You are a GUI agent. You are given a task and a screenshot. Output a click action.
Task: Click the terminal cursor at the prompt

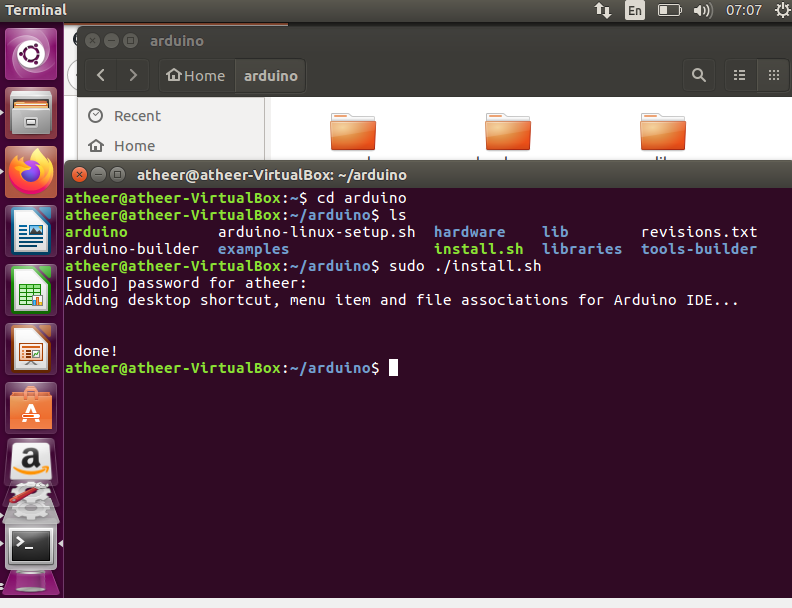pos(393,368)
